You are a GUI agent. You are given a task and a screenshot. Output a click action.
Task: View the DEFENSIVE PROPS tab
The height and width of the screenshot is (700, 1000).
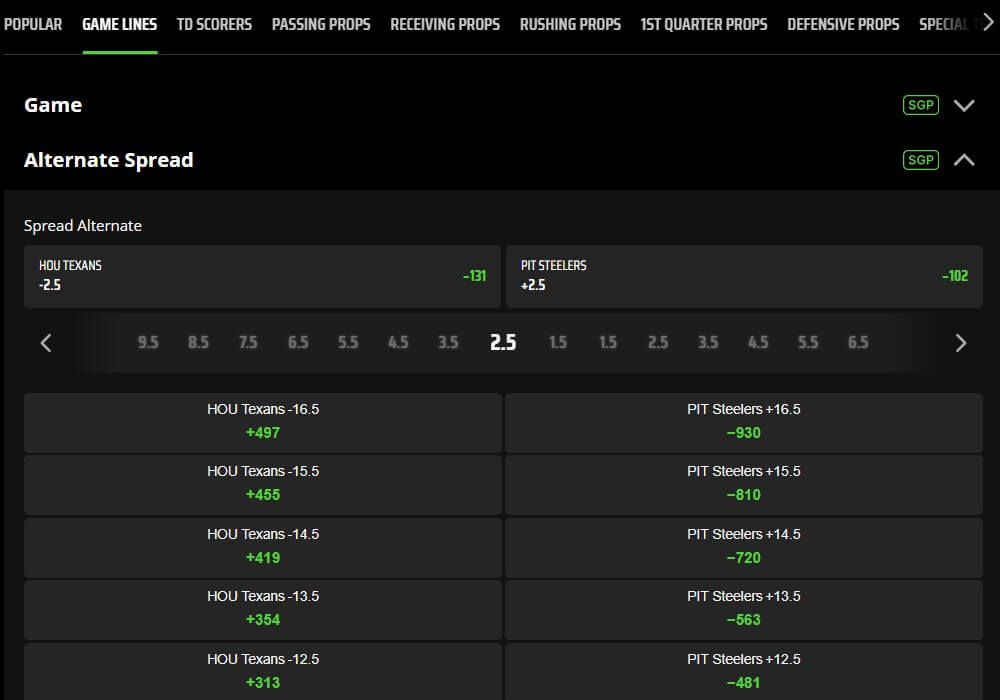pyautogui.click(x=843, y=24)
